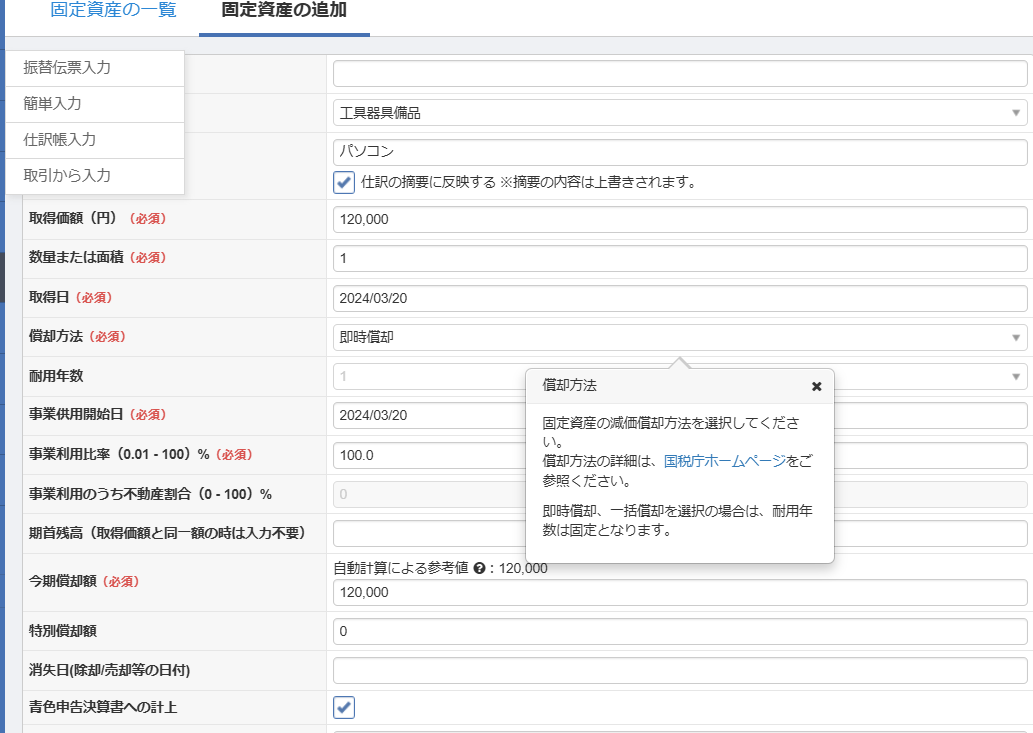Switch to the 固定資産の一覧 tab
The height and width of the screenshot is (733, 1033).
(x=113, y=10)
